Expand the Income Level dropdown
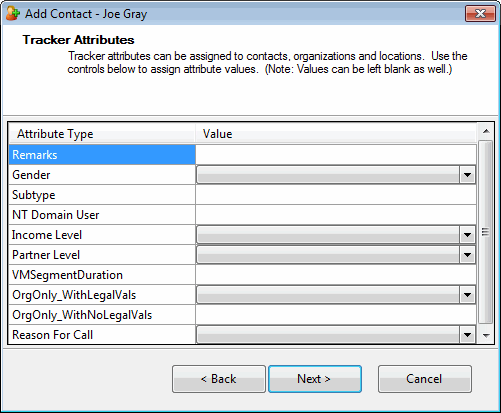Viewport: 501px width, 413px height. tap(467, 235)
